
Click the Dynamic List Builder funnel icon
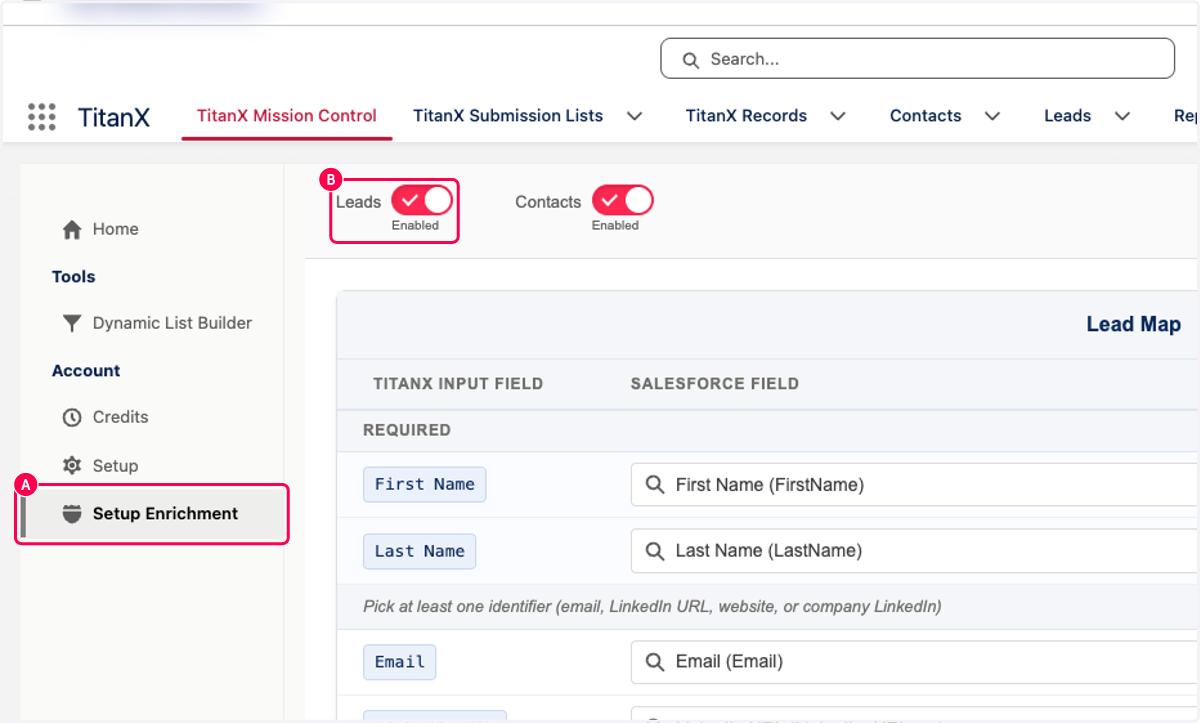(x=72, y=323)
